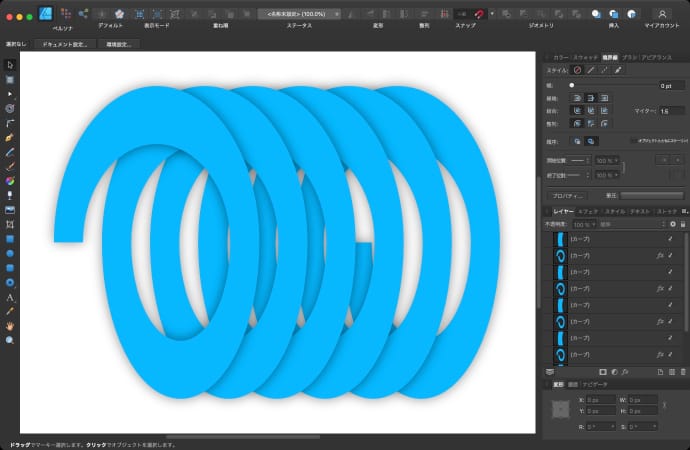This screenshot has height=450, width=690.
Task: Switch to the カラー tab
Action: 557,59
